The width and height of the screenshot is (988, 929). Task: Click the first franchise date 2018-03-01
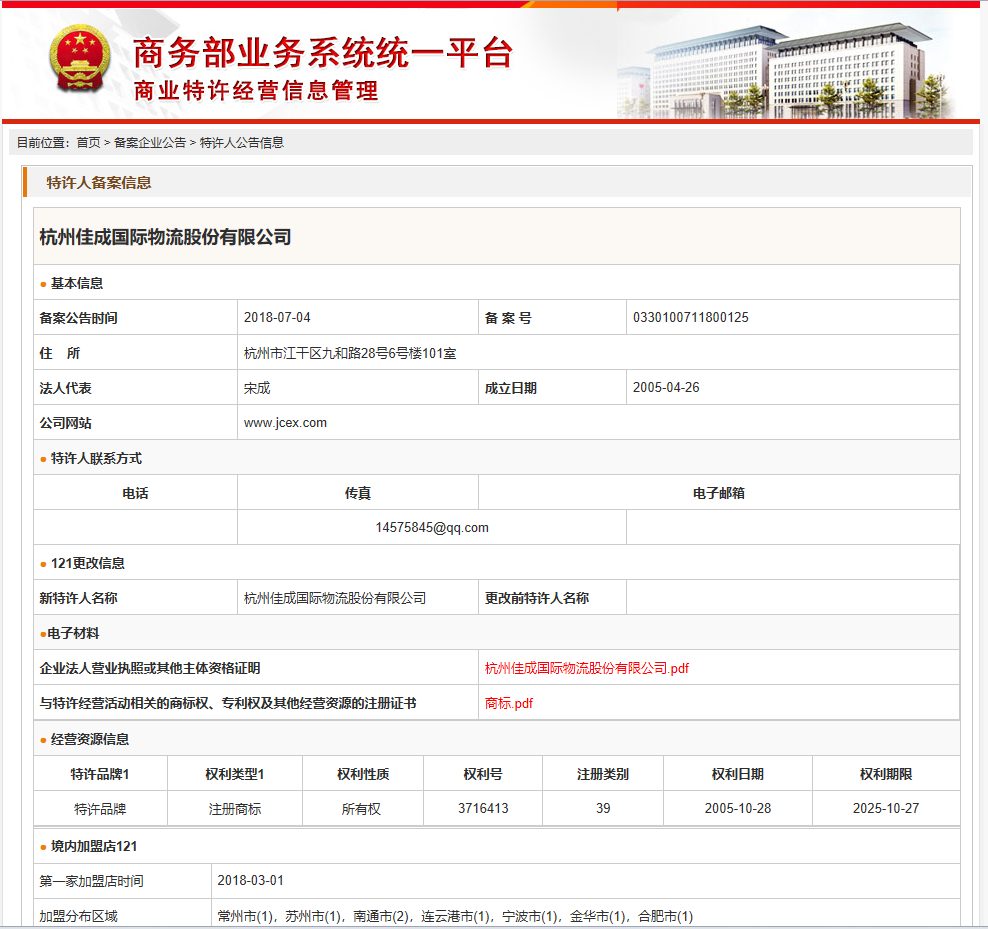(251, 880)
